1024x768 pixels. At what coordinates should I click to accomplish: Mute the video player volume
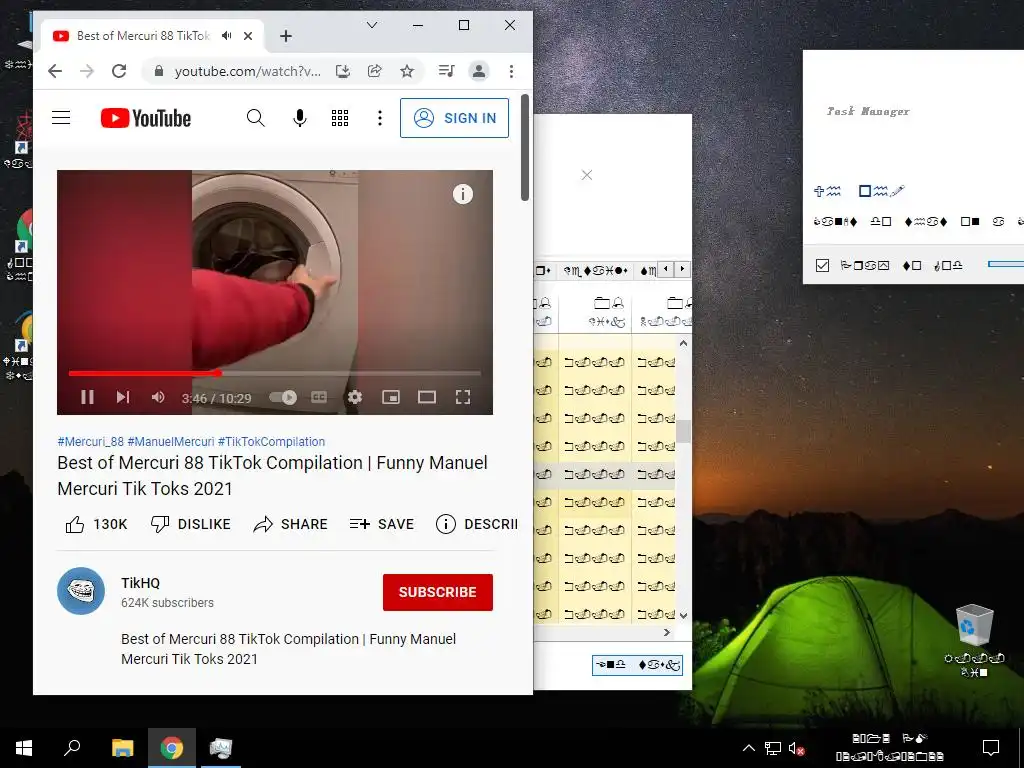coord(158,397)
